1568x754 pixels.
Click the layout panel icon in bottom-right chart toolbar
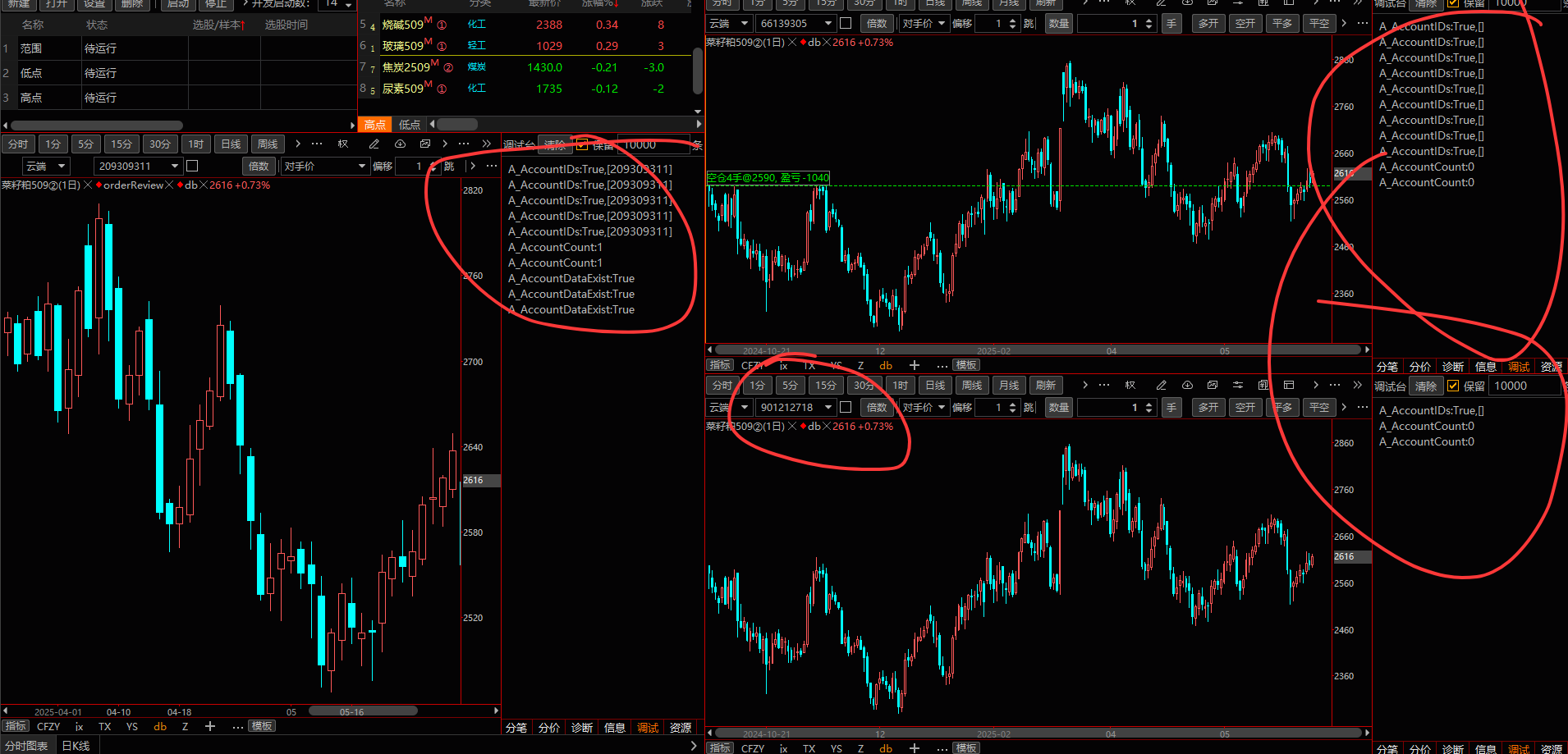tap(1289, 385)
